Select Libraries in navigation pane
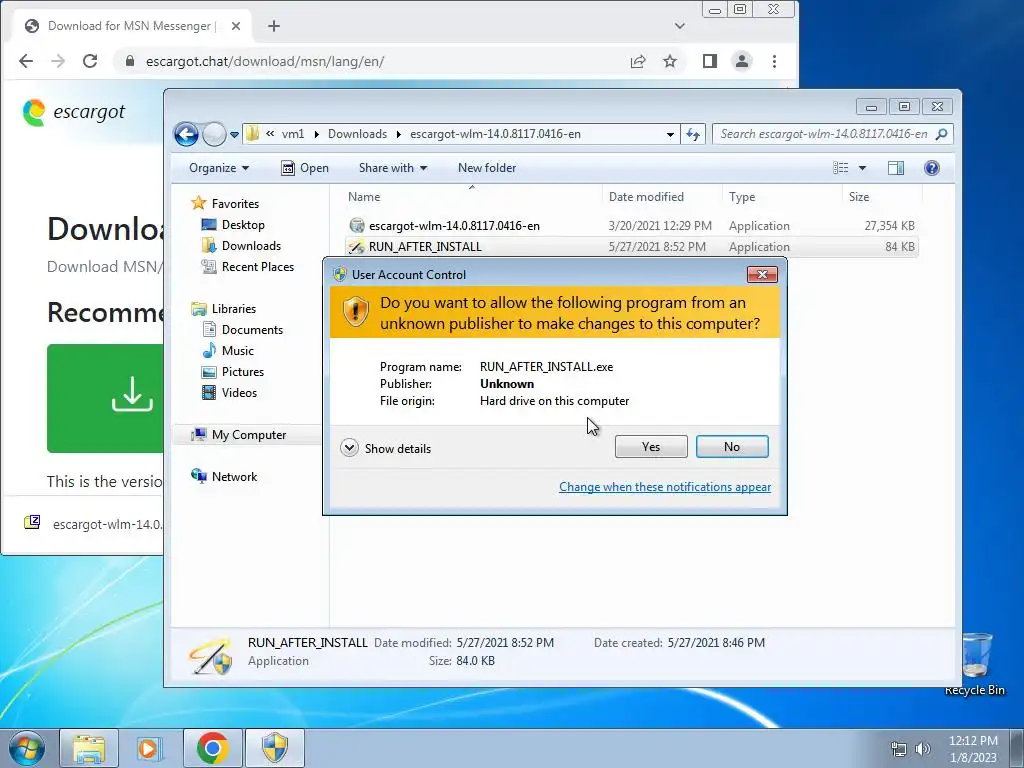The image size is (1024, 768). pyautogui.click(x=223, y=309)
